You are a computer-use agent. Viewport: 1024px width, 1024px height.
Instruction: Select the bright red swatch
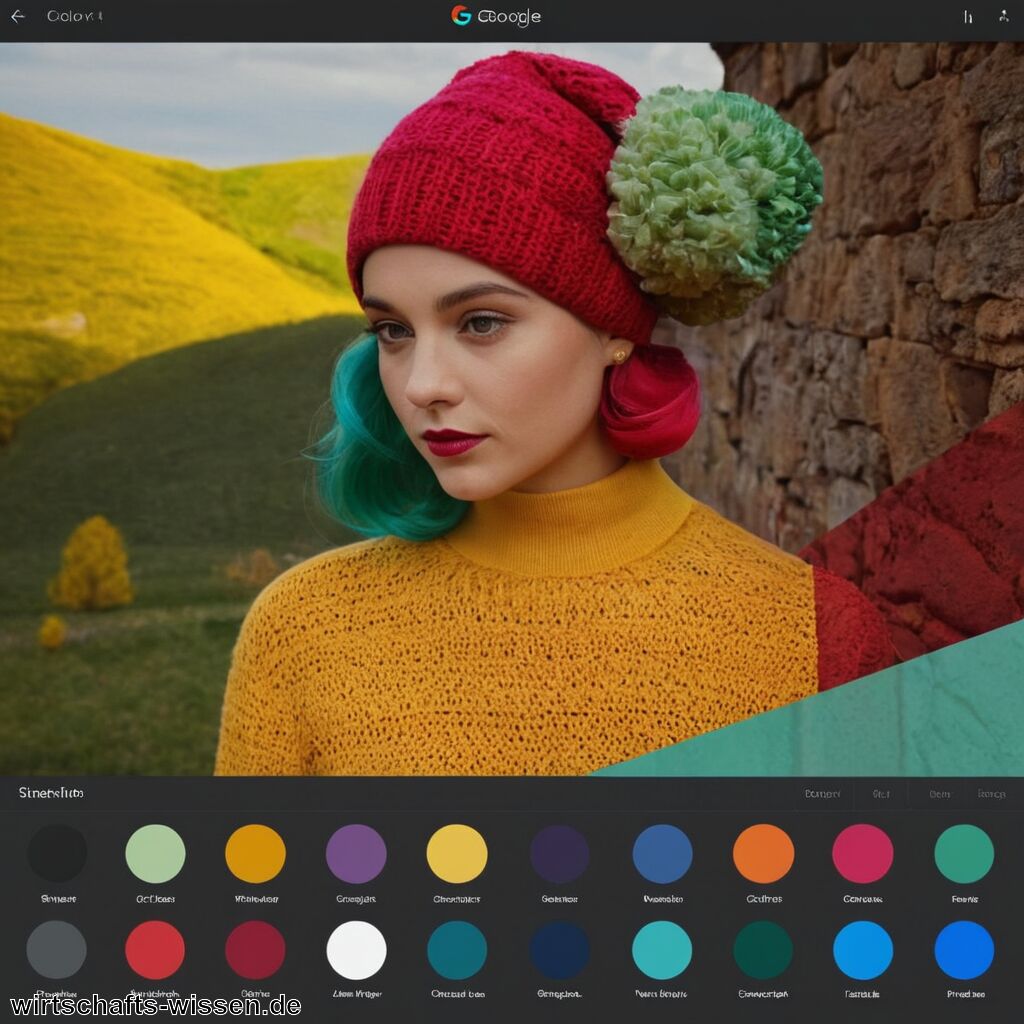pyautogui.click(x=155, y=950)
